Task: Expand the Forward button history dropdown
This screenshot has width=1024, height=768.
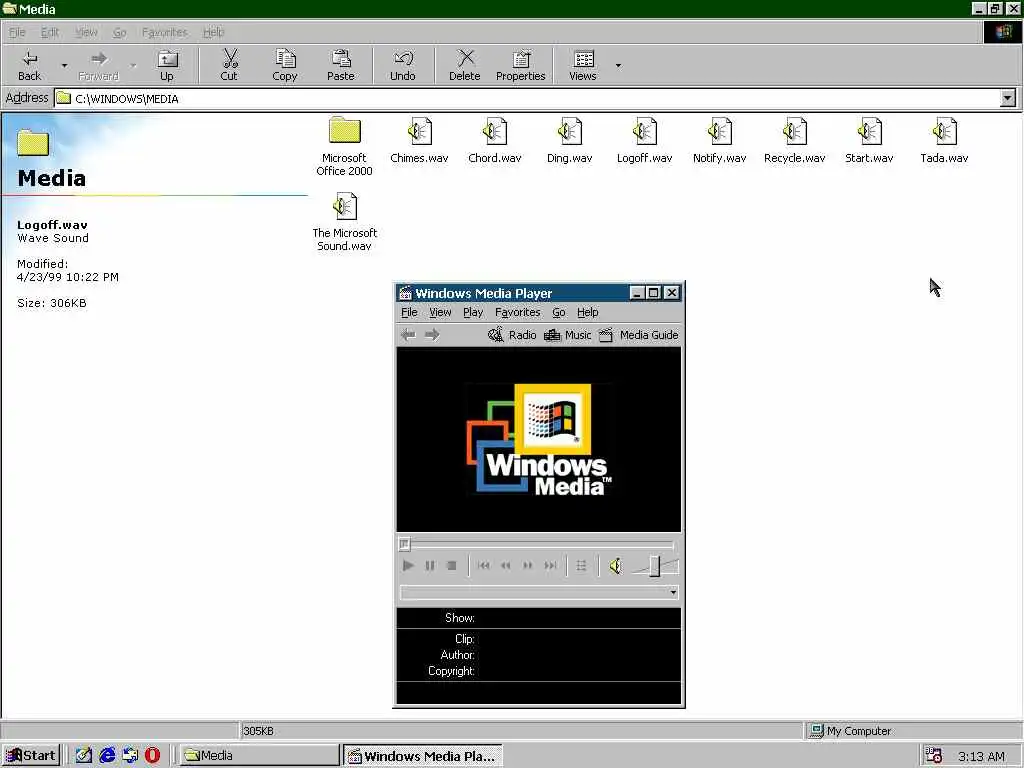Action: [x=133, y=65]
